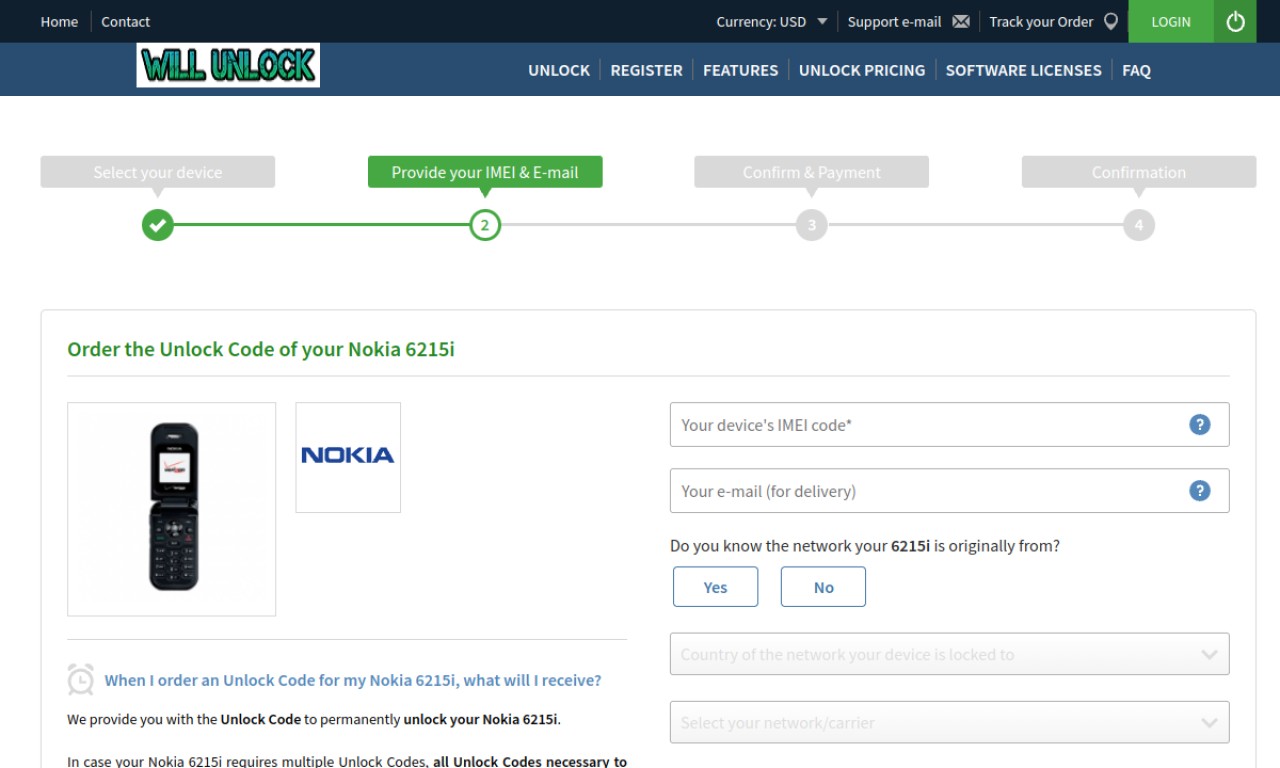This screenshot has width=1280, height=768.
Task: Select Yes for known network
Action: (x=715, y=587)
